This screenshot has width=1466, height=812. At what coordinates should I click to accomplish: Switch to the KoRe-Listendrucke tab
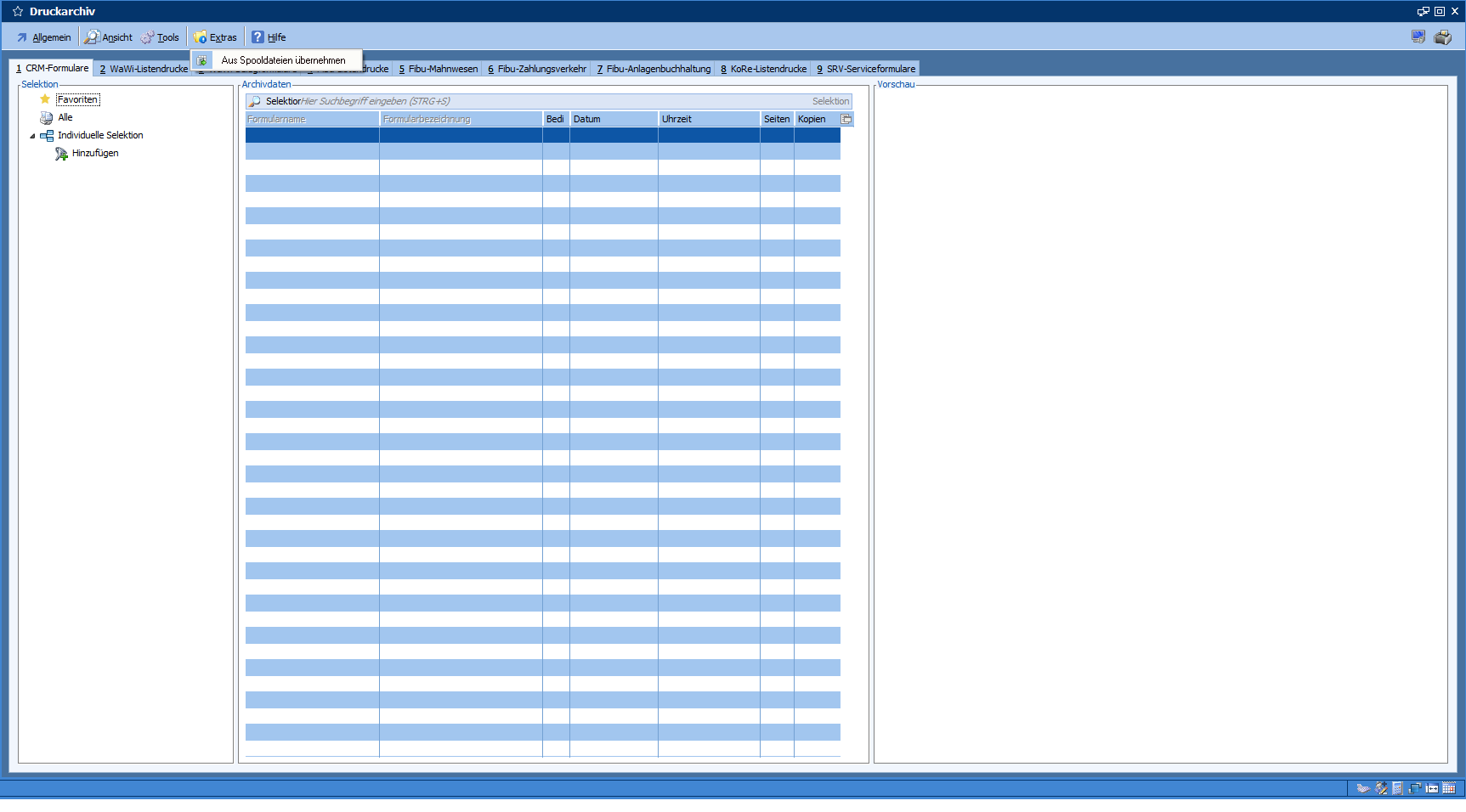[763, 69]
